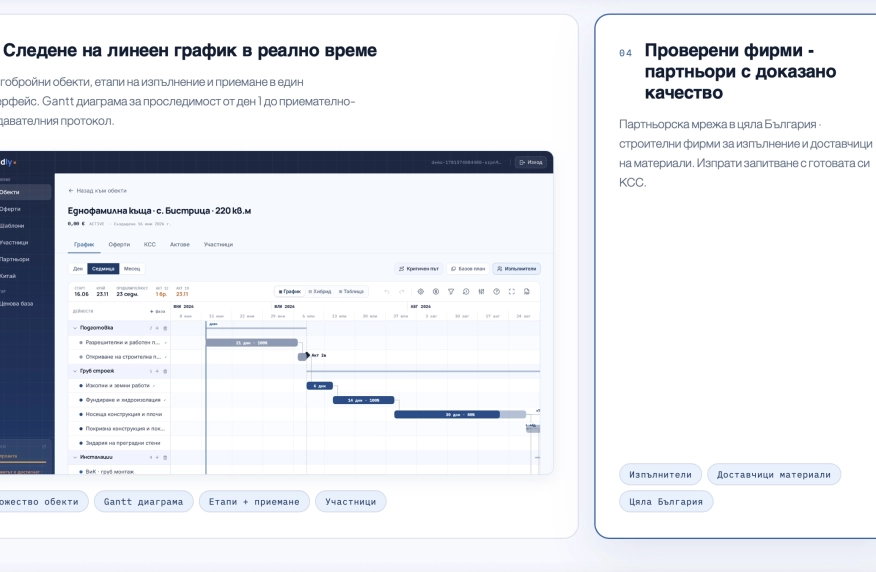The image size is (876, 572).
Task: Select Обекти in the dark sidebar
Action: (25, 192)
